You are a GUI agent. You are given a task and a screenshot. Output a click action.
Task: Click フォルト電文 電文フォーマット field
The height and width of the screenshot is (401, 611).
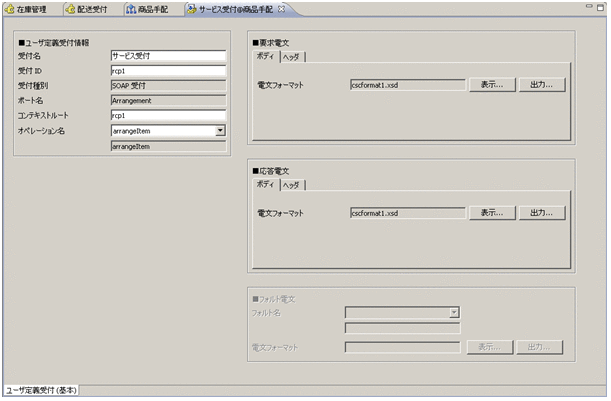[403, 347]
